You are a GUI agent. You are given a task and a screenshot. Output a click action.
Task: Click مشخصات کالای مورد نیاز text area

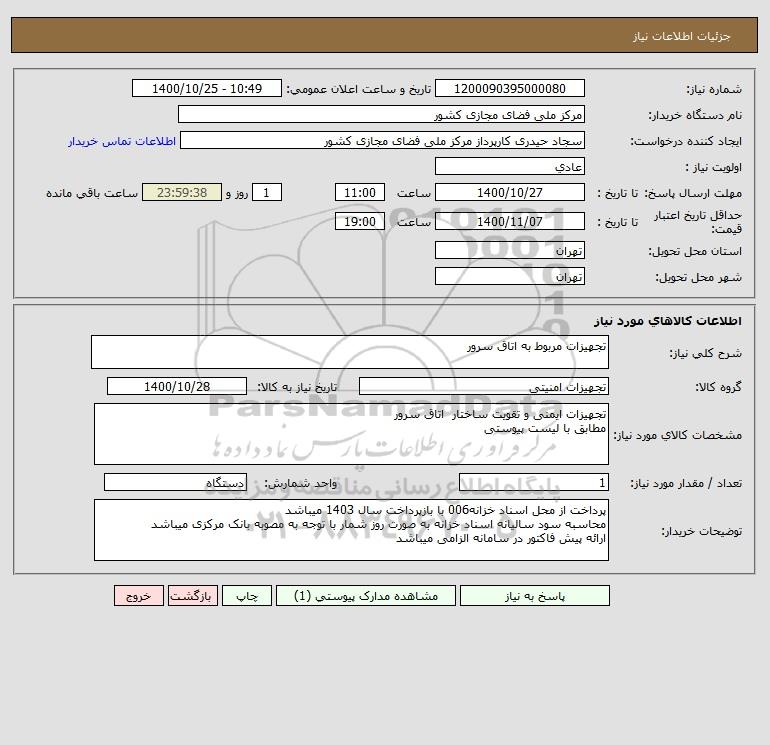[351, 434]
